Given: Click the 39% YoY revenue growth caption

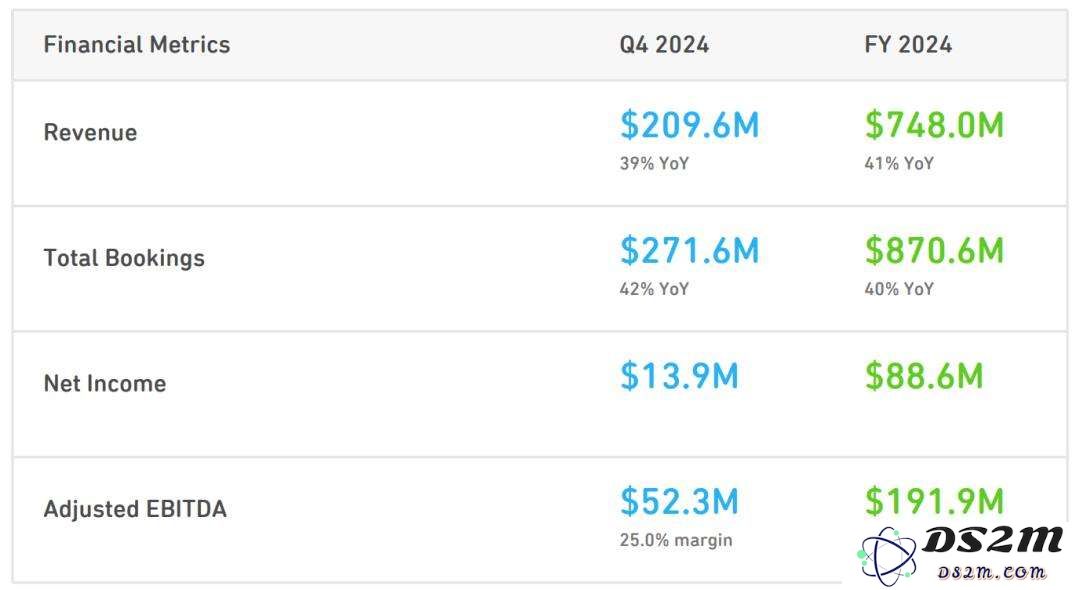Looking at the screenshot, I should click(654, 163).
